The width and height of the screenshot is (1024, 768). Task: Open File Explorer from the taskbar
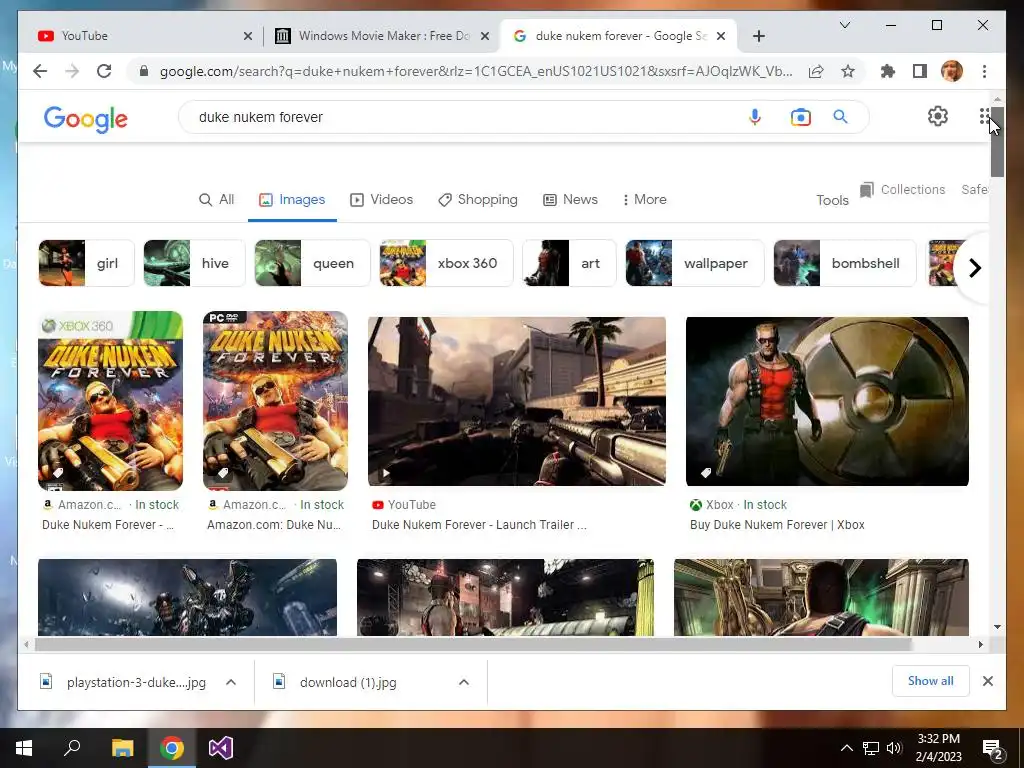[122, 748]
